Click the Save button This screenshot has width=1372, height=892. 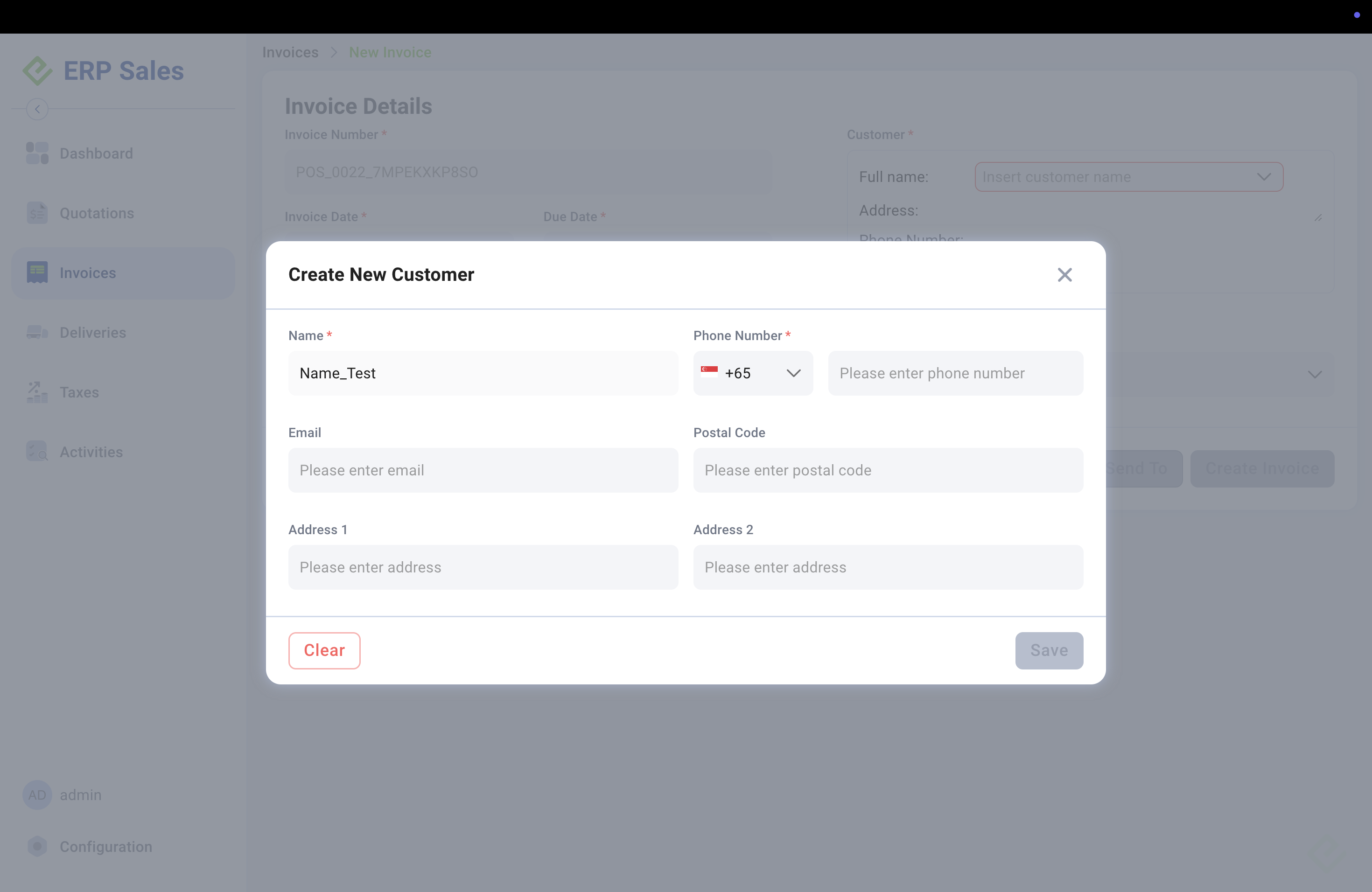tap(1049, 650)
